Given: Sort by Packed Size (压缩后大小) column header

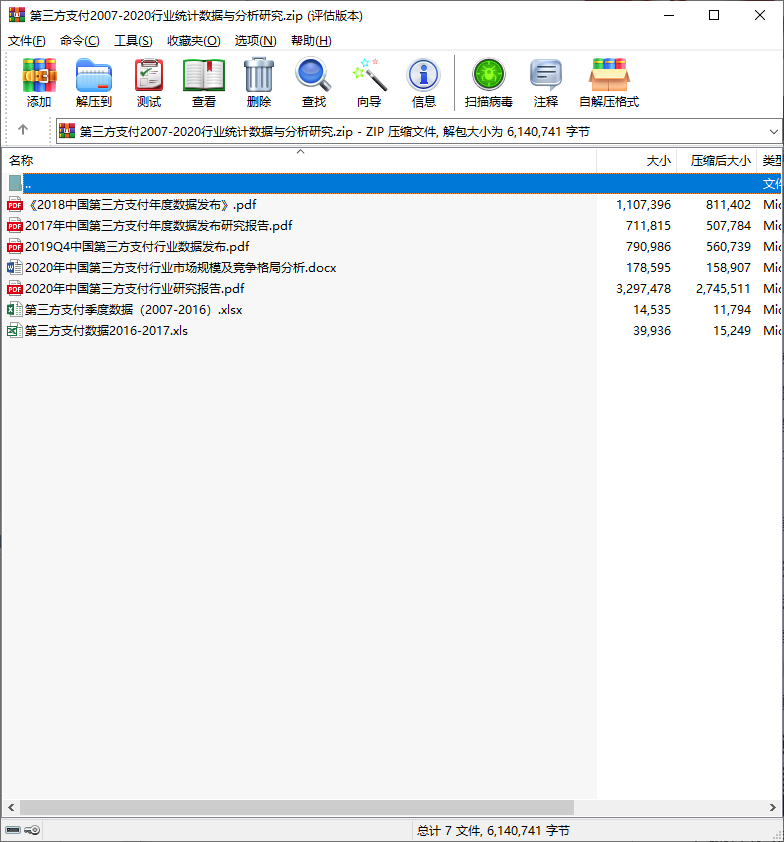Looking at the screenshot, I should [716, 161].
